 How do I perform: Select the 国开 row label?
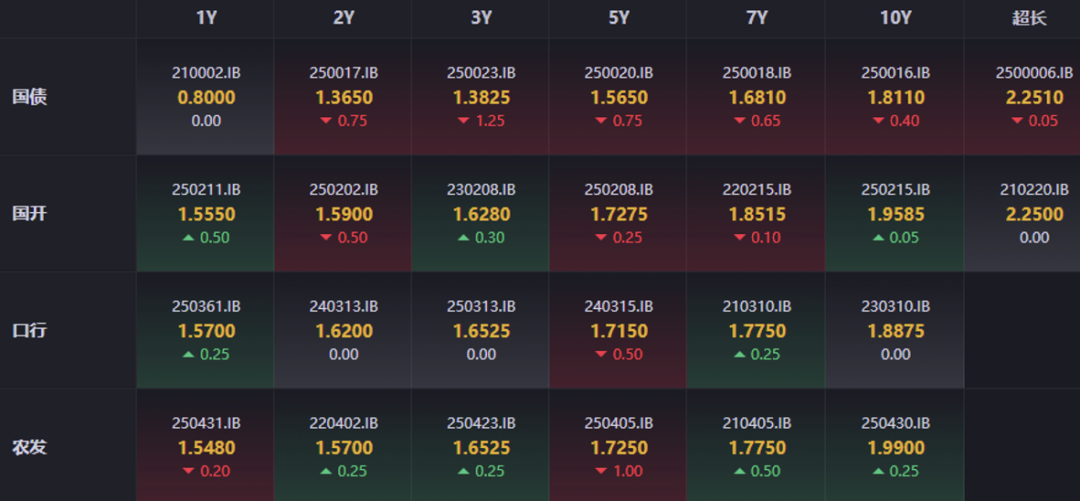30,214
